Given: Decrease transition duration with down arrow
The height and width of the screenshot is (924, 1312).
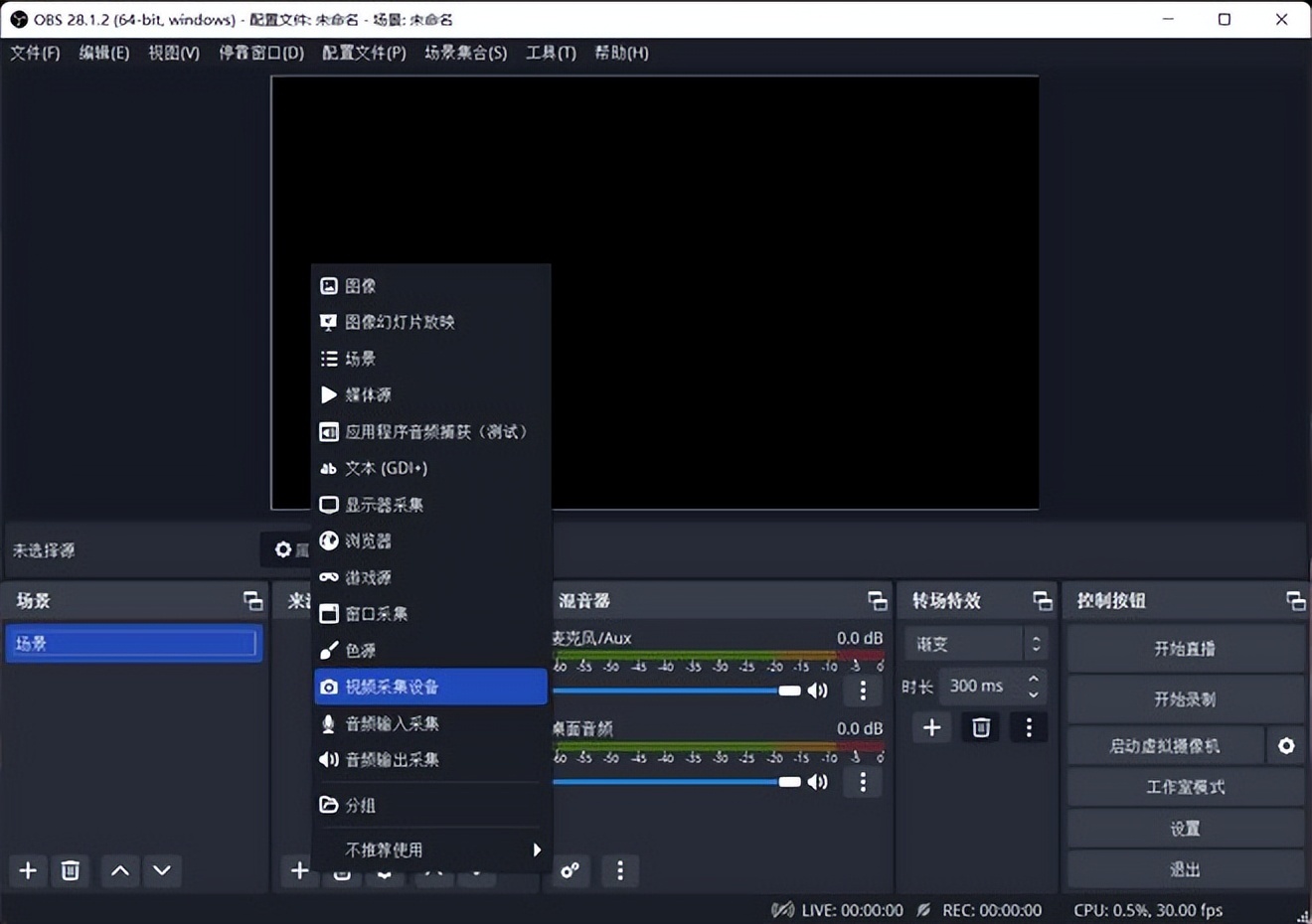Looking at the screenshot, I should click(x=1034, y=693).
